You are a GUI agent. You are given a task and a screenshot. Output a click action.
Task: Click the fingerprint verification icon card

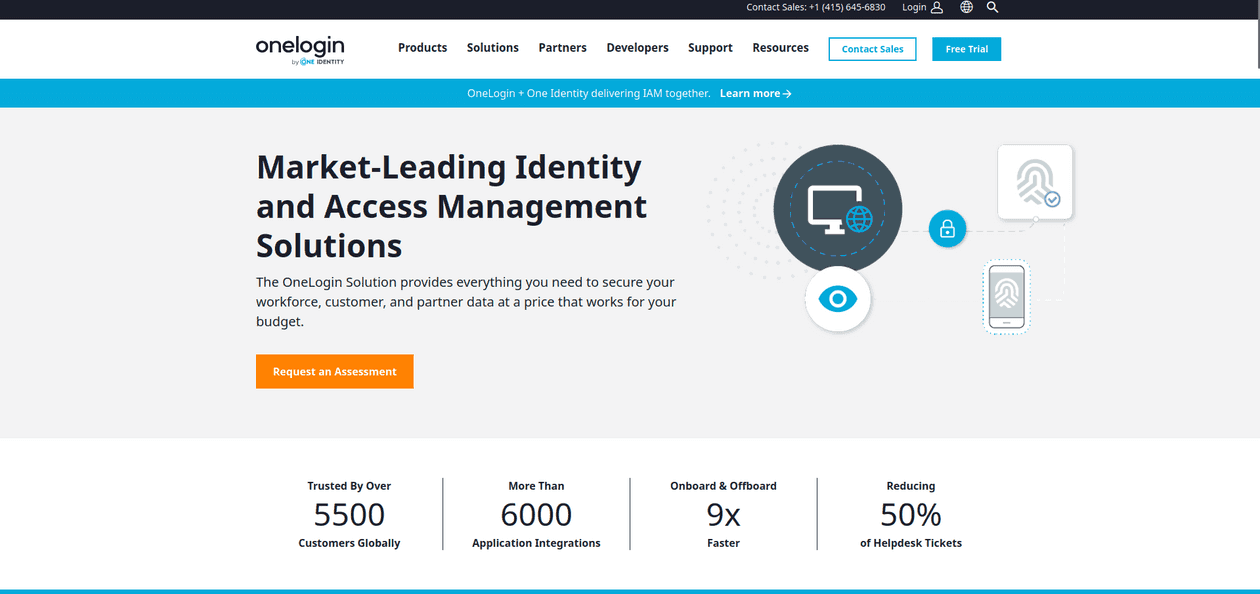[1035, 182]
